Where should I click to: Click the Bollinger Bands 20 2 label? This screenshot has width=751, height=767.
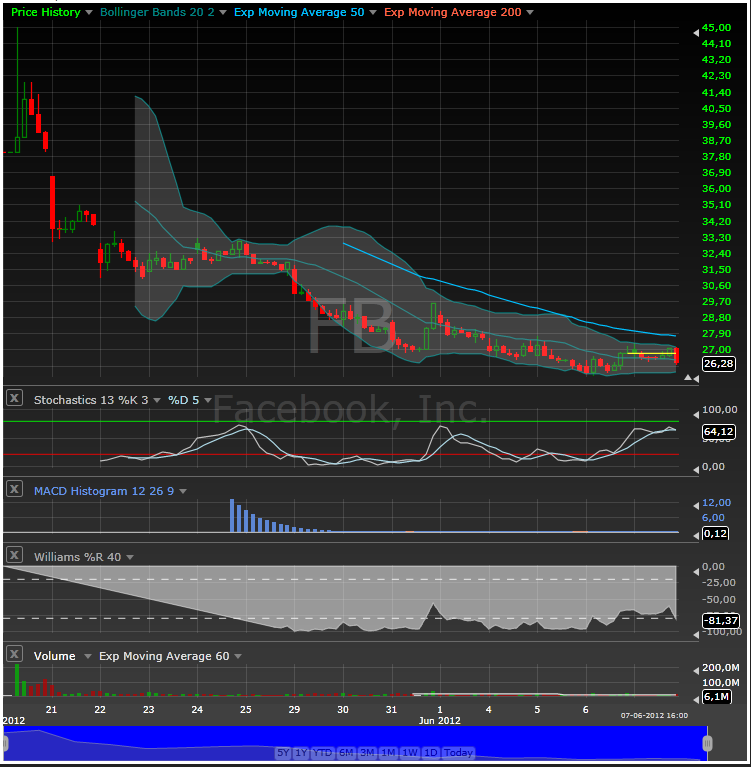tap(157, 12)
